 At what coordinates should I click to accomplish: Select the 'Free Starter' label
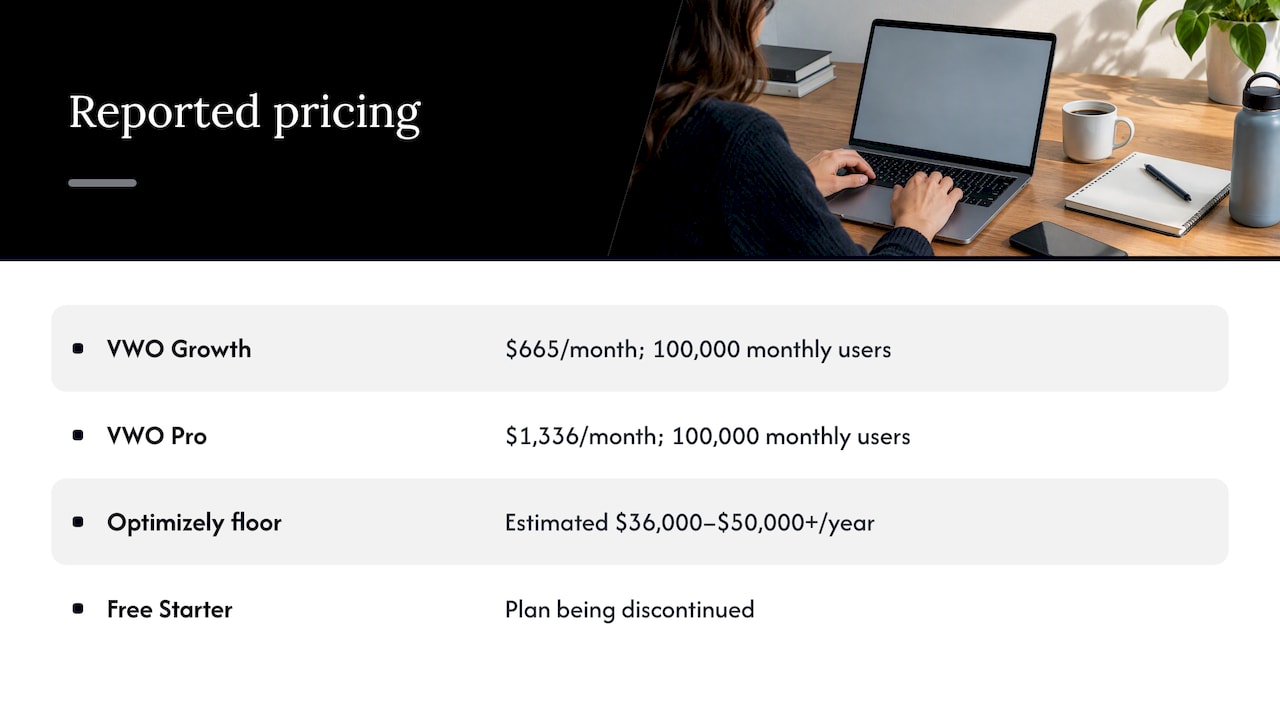[x=170, y=609]
